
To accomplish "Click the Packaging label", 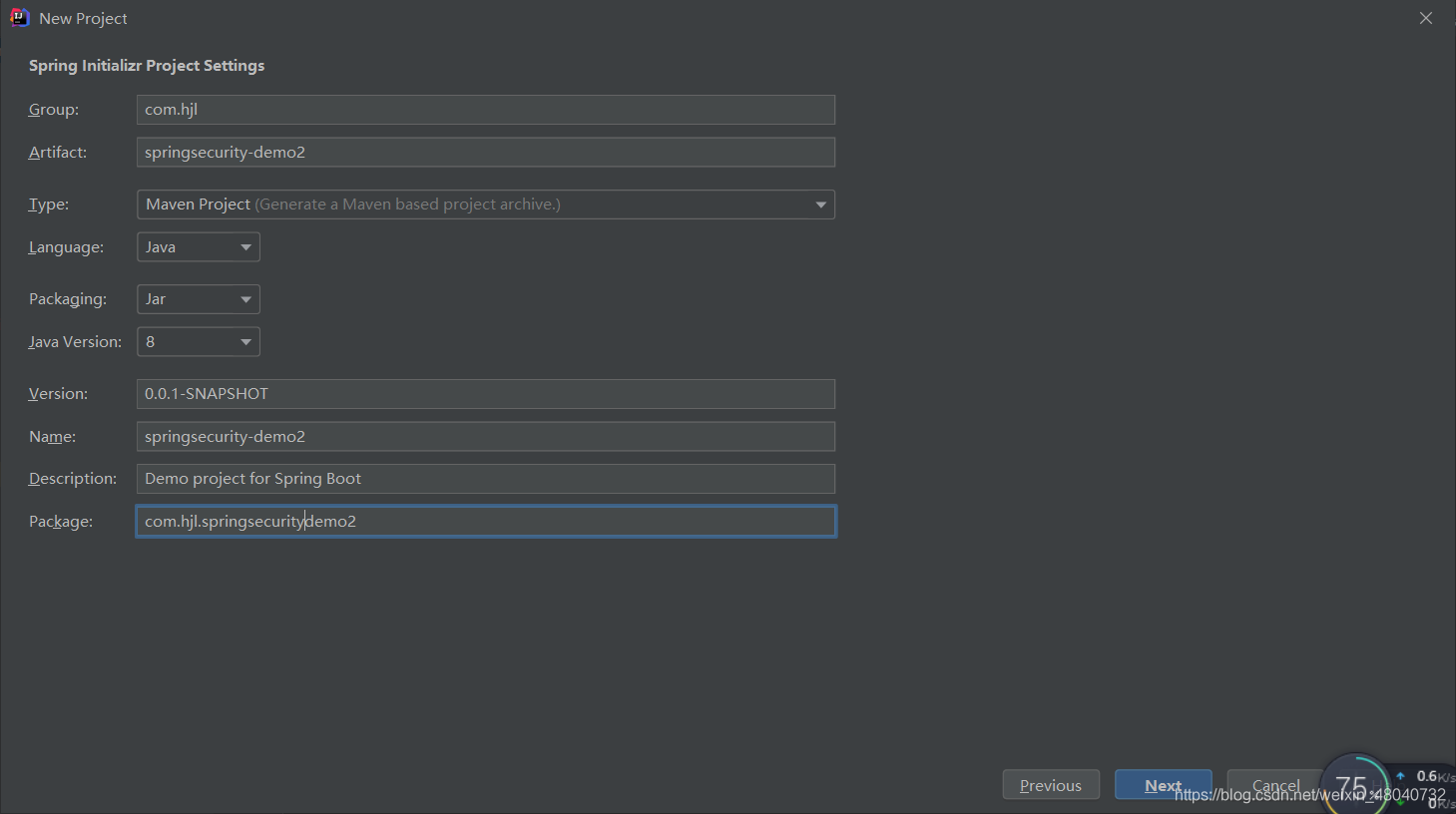I will pyautogui.click(x=68, y=299).
